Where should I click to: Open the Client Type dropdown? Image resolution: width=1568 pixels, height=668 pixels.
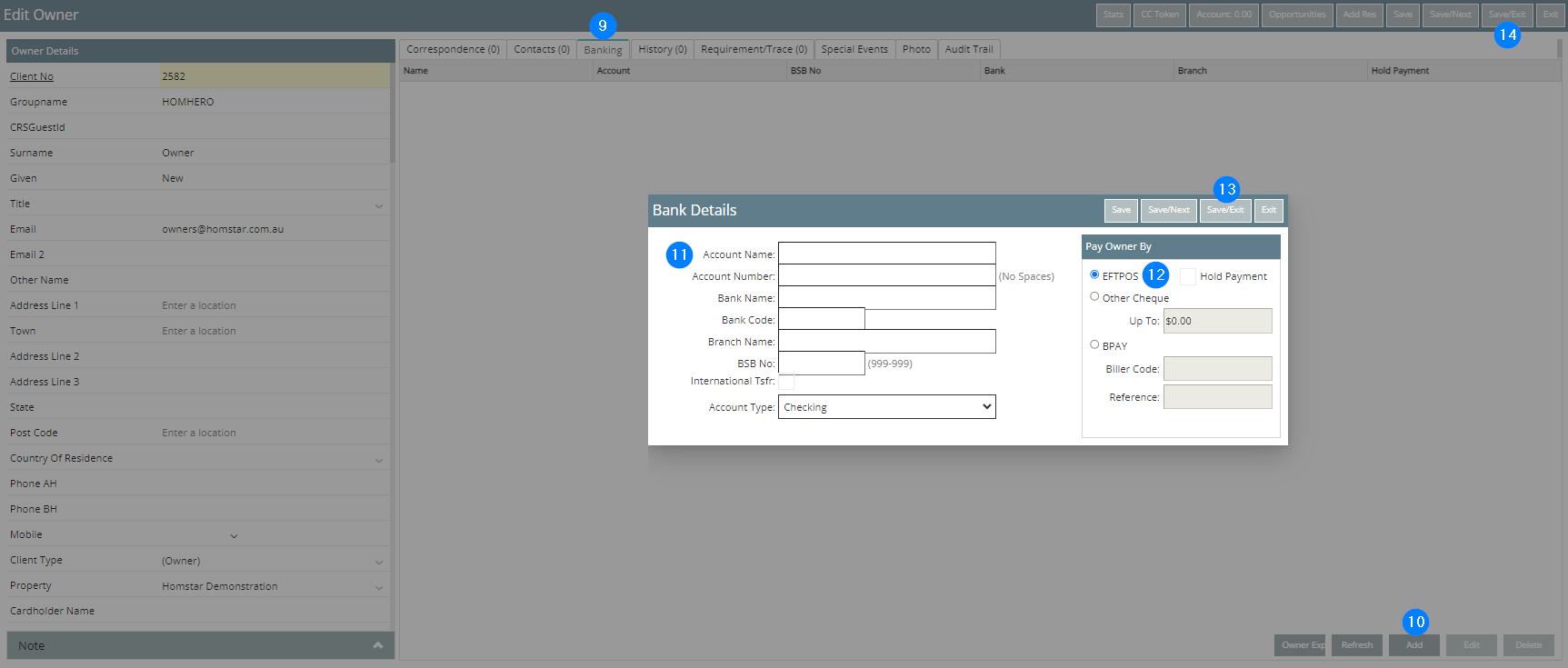[379, 562]
